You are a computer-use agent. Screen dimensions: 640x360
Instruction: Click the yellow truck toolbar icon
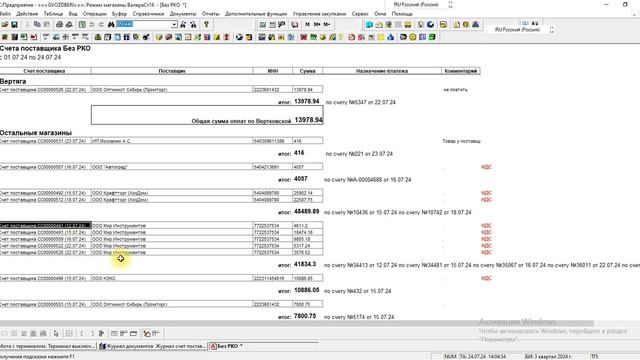[x=408, y=24]
